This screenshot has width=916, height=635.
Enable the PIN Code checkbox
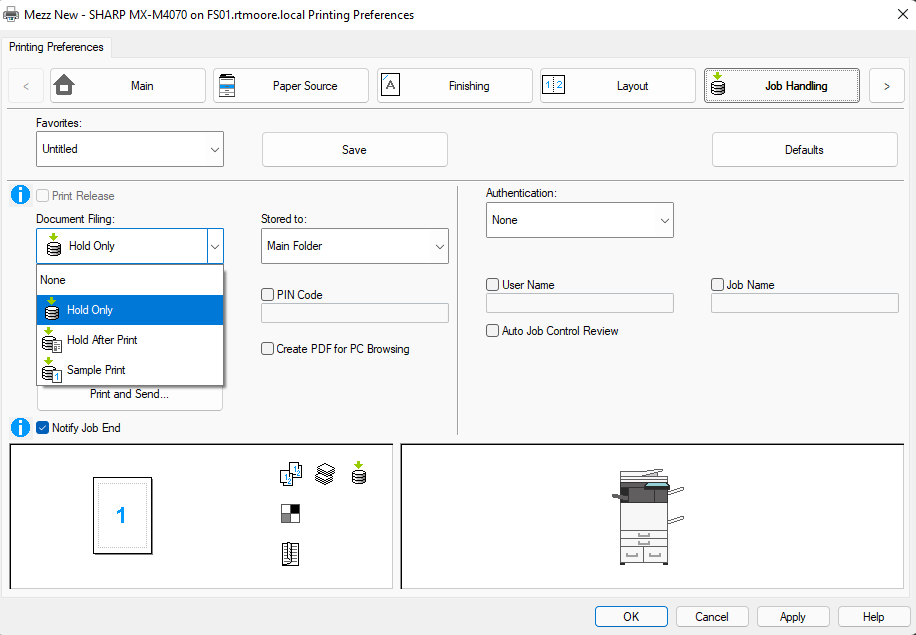[268, 295]
